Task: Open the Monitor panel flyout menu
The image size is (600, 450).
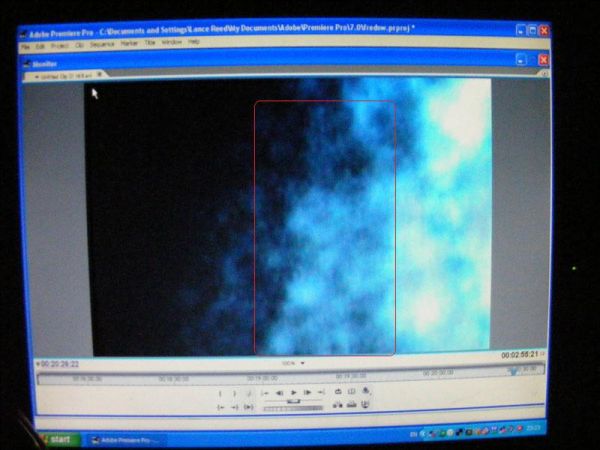Action: 543,74
